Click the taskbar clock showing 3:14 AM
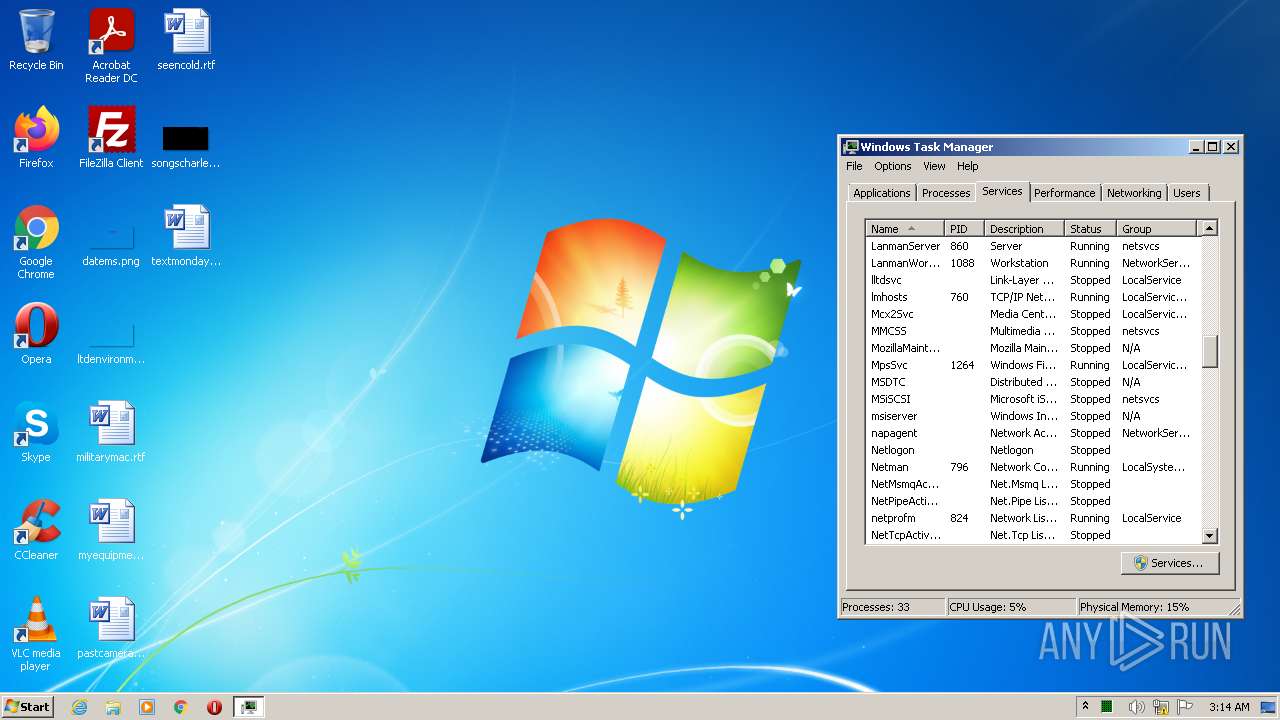 (x=1229, y=707)
